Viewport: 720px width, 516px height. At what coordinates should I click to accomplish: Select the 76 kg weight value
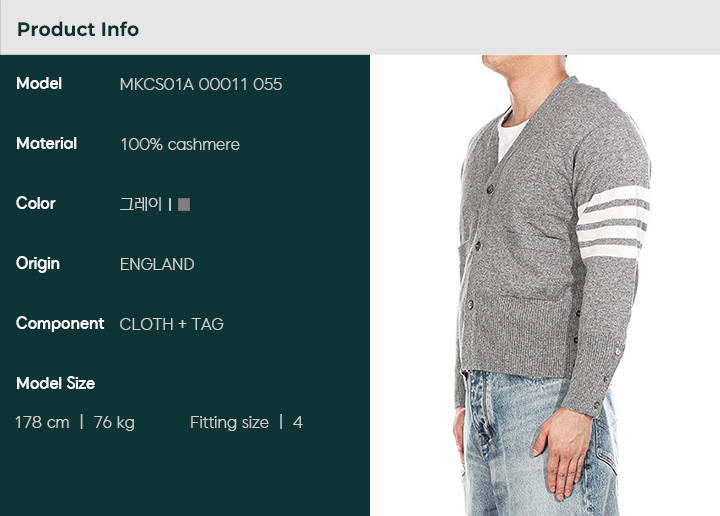114,422
